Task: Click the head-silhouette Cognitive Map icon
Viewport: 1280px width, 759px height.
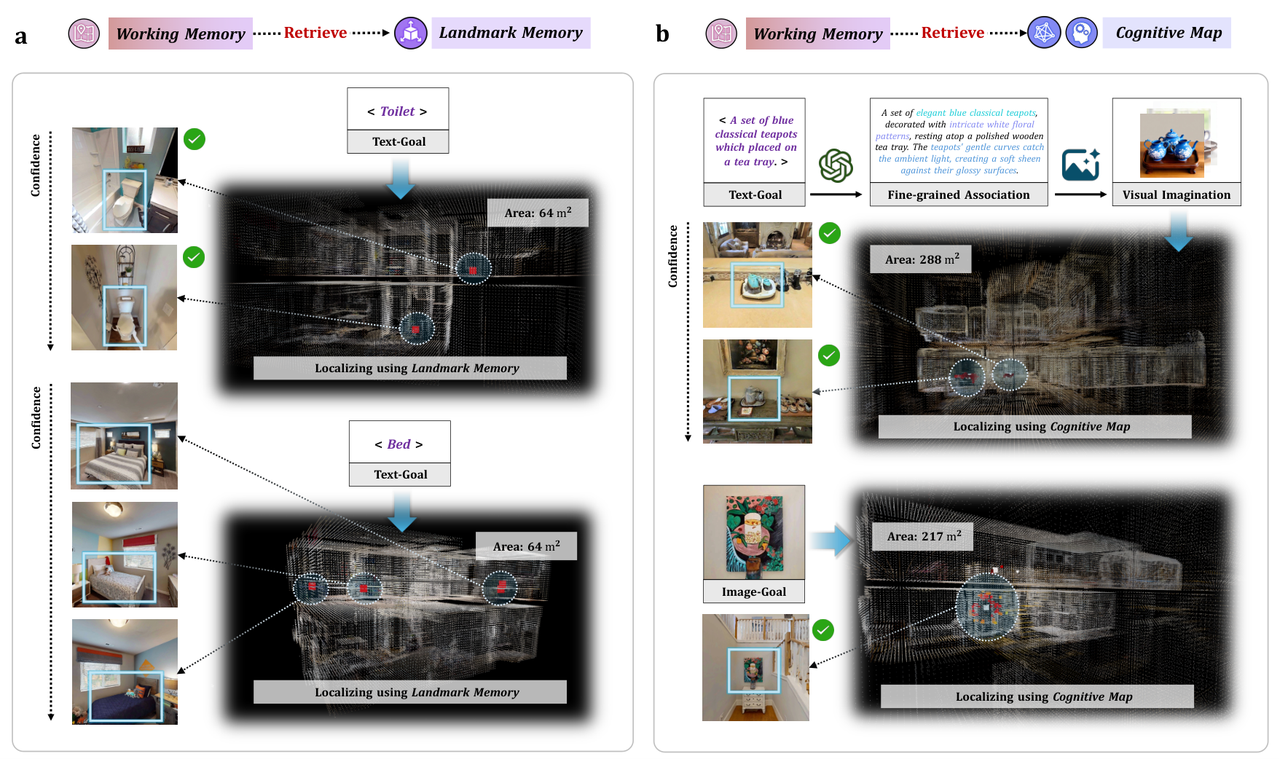Action: click(x=1081, y=33)
